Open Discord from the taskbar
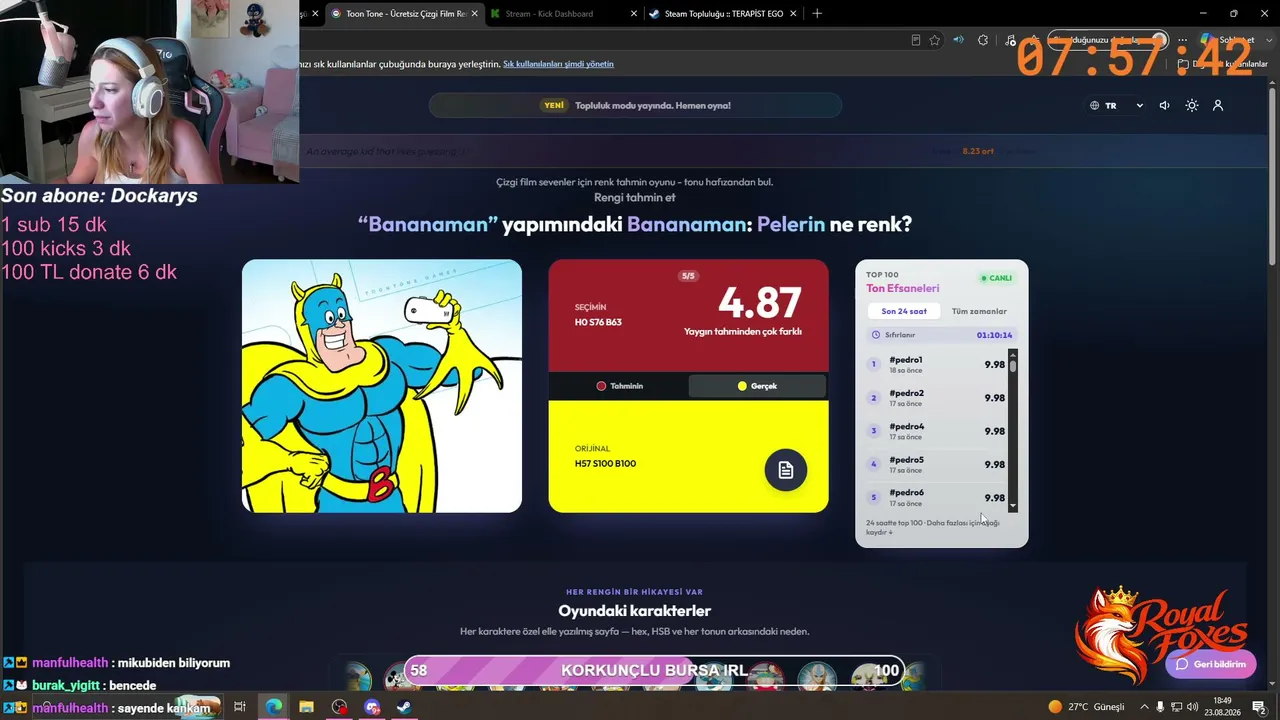1280x720 pixels. (372, 706)
